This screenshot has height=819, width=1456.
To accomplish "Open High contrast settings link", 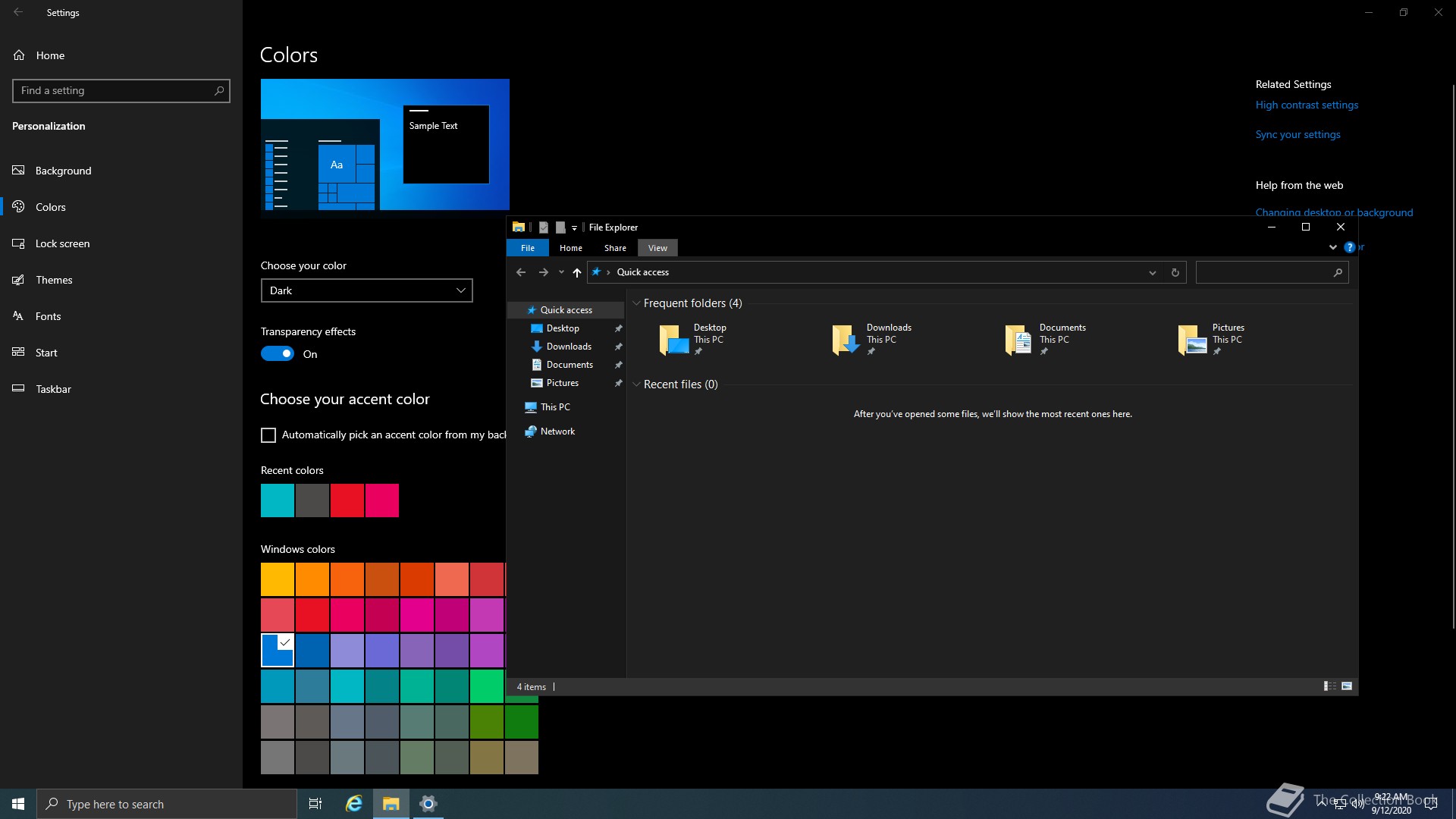I will point(1307,105).
